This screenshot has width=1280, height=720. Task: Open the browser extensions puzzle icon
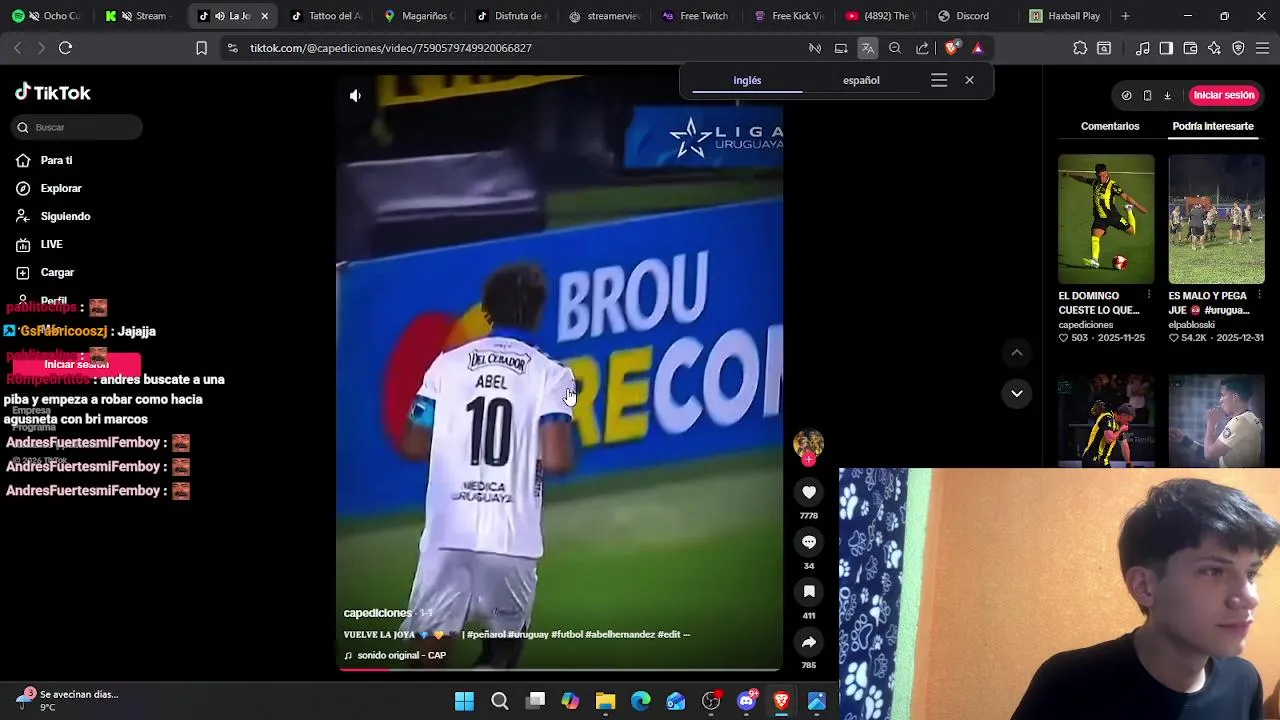[1080, 48]
